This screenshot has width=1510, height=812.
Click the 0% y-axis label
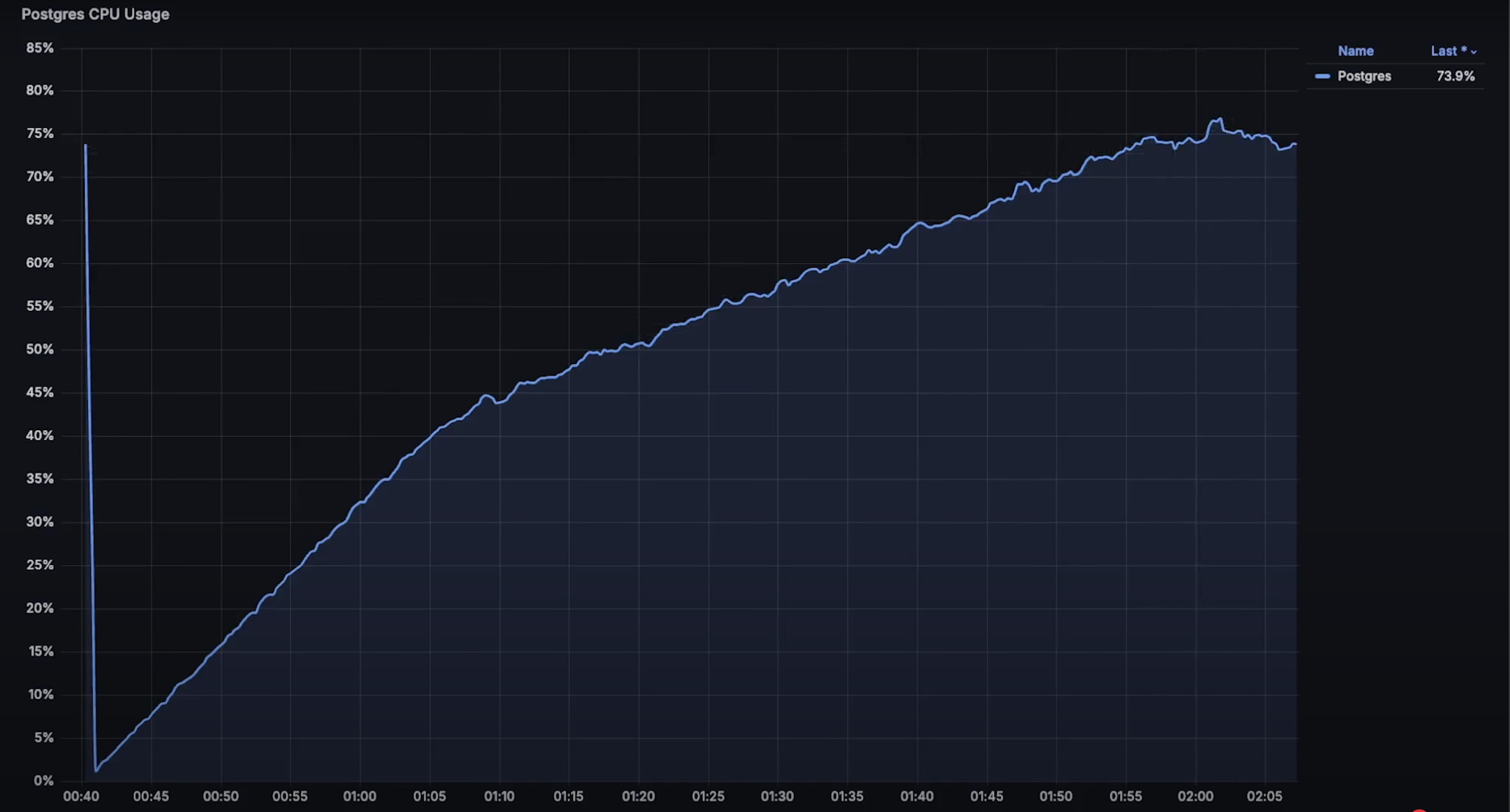[43, 780]
